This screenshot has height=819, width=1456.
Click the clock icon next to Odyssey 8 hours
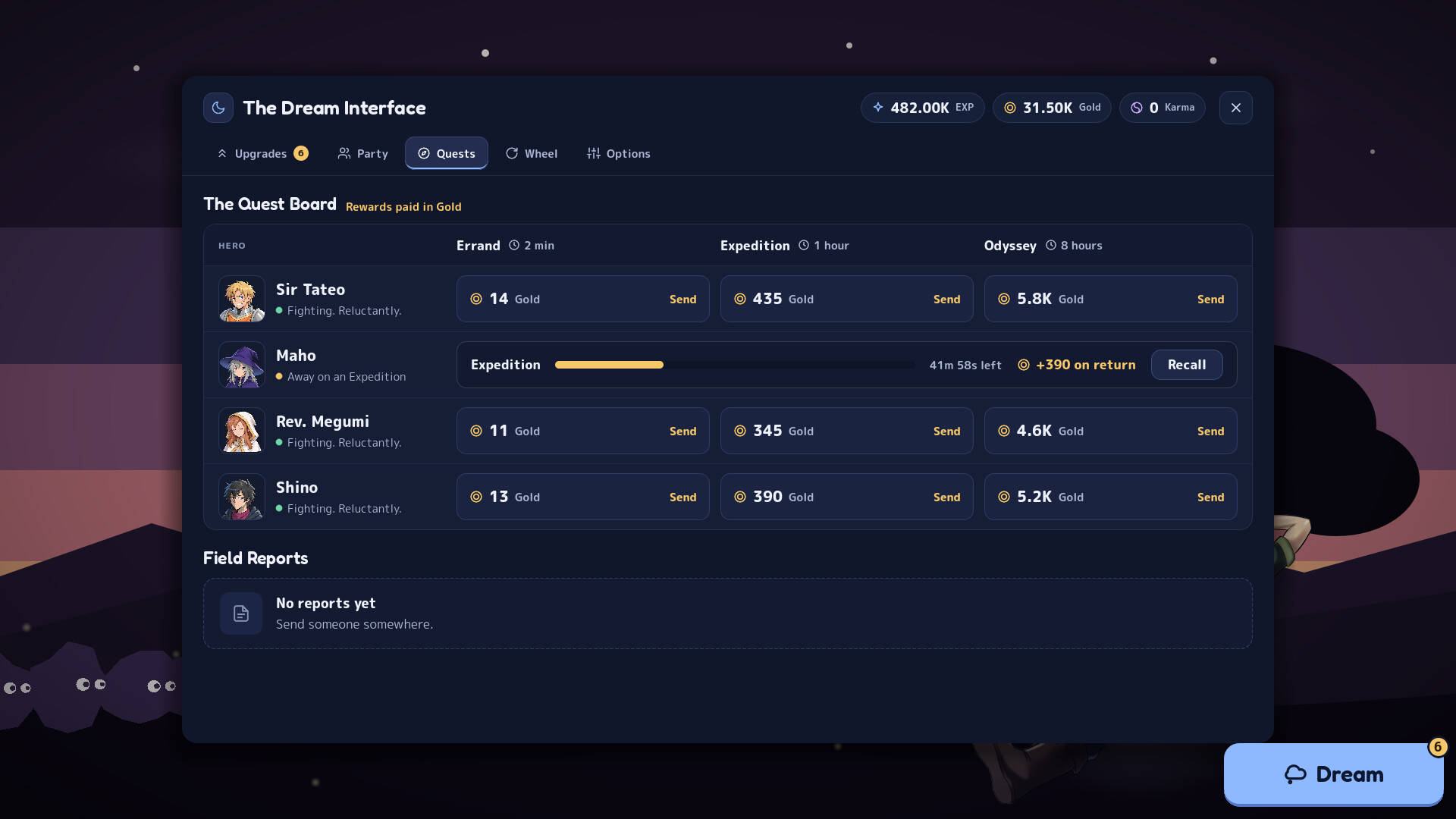coord(1051,246)
